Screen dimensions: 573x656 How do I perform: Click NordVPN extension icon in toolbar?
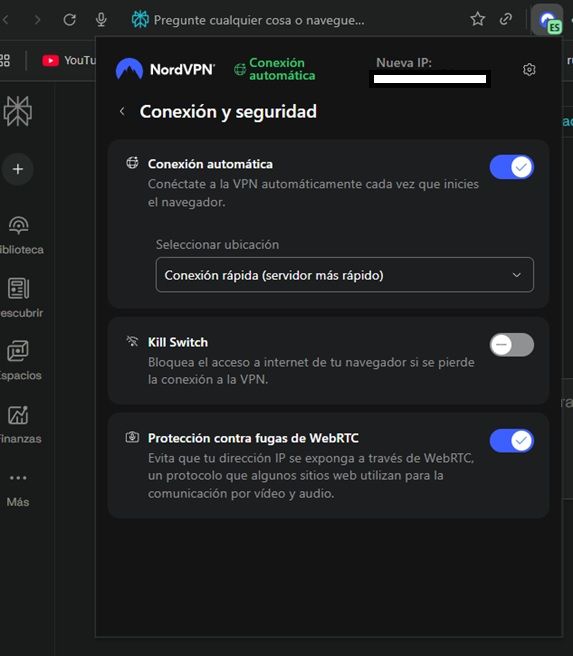click(547, 20)
